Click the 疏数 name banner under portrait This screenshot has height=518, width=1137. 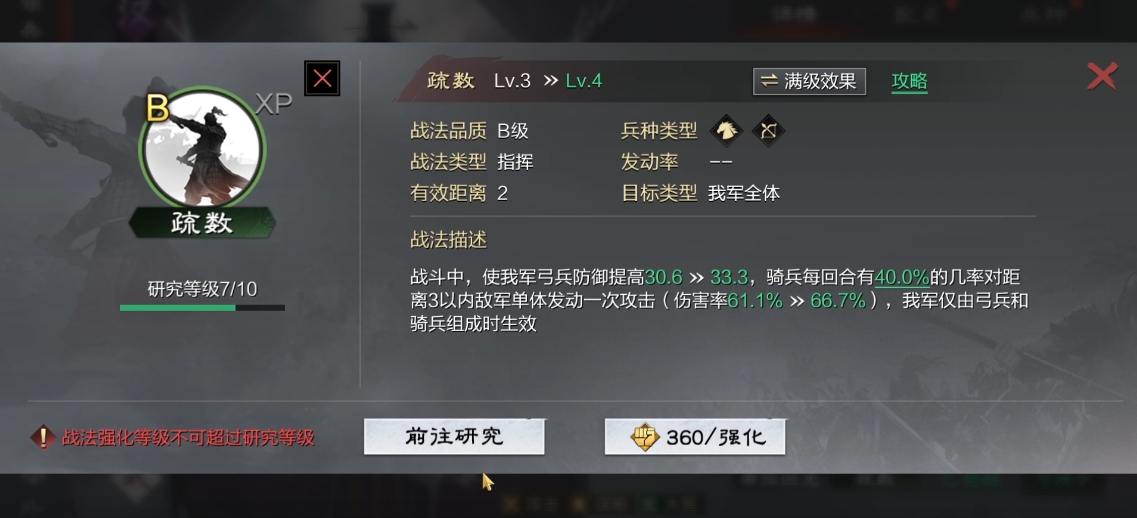pyautogui.click(x=202, y=223)
